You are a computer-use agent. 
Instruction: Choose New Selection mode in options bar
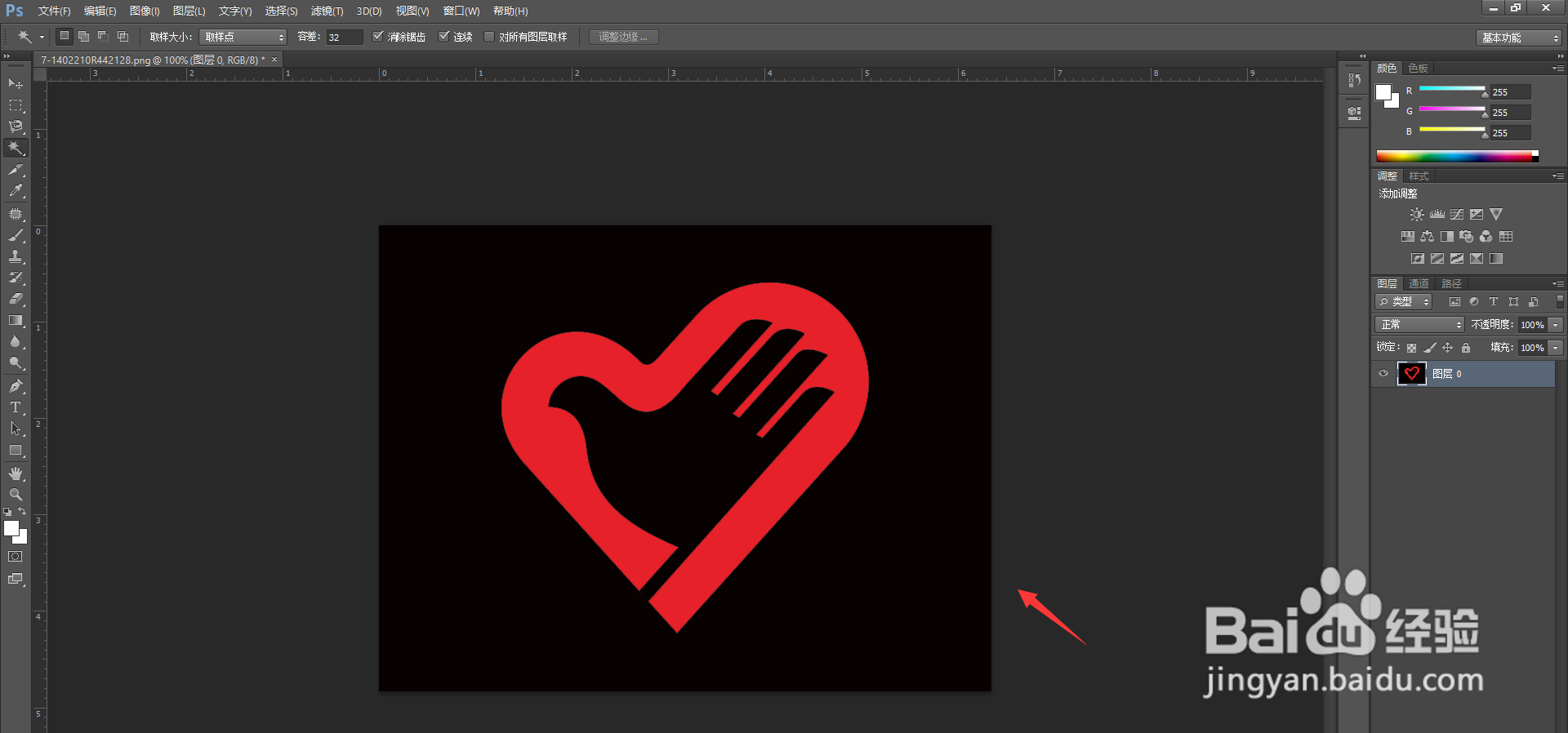coord(65,36)
